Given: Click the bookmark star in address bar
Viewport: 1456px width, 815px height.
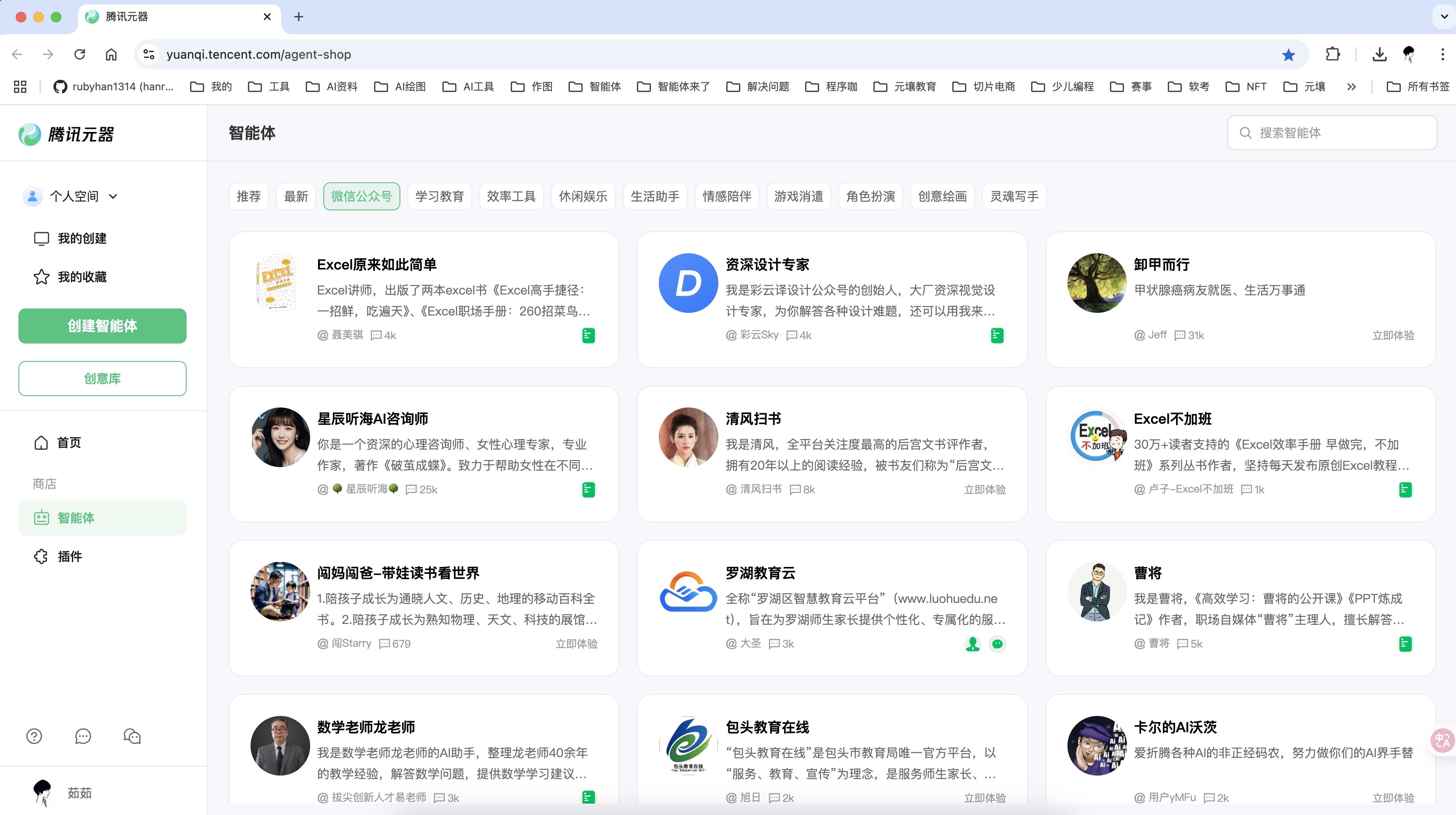Looking at the screenshot, I should 1289,54.
